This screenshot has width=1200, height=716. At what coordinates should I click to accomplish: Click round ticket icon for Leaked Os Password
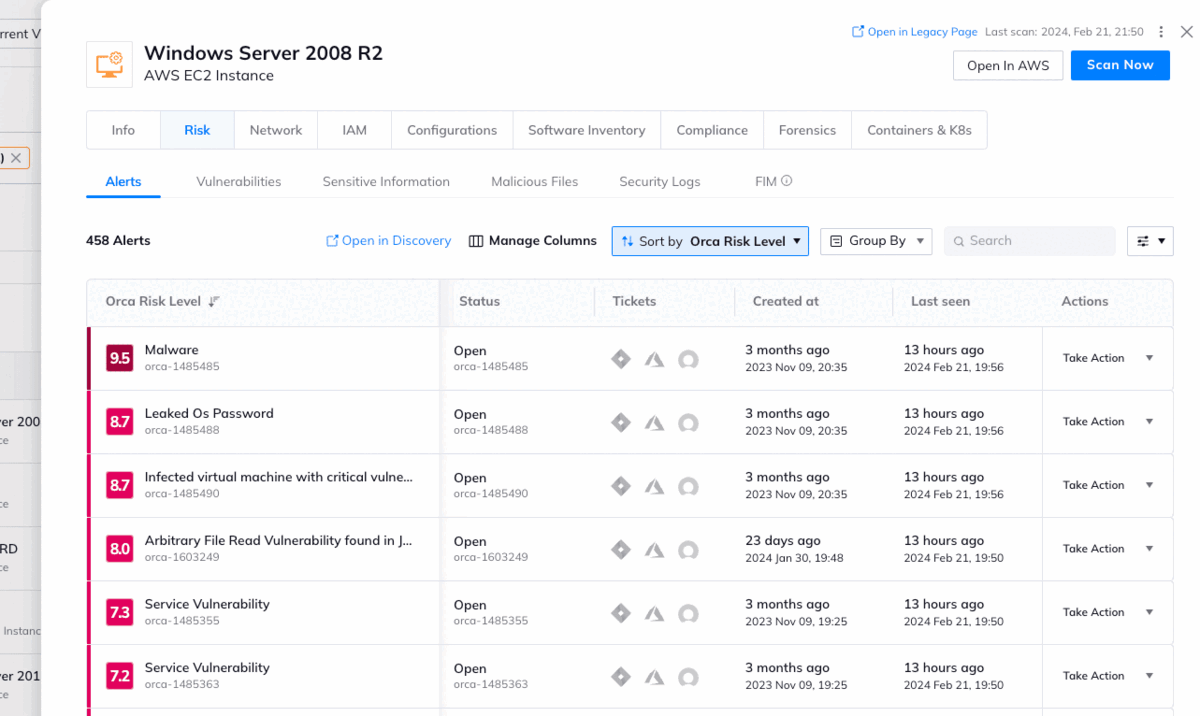688,424
